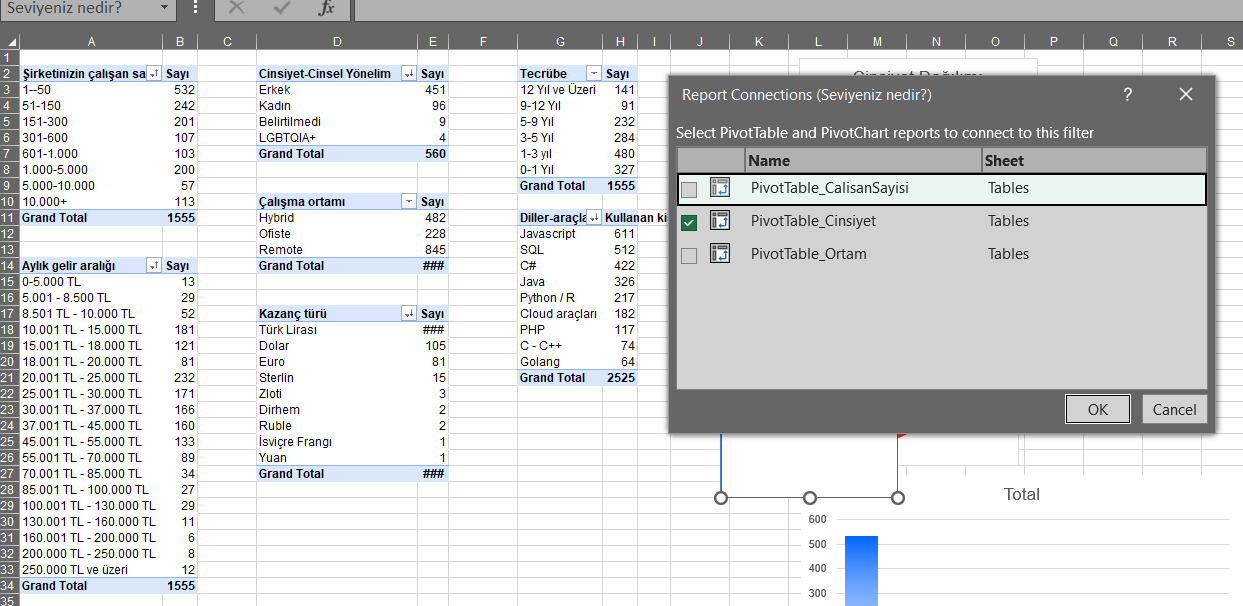Uncheck the PivotTable_Cinsiyet checkbox
Screen dimensions: 1243x606
pos(688,221)
